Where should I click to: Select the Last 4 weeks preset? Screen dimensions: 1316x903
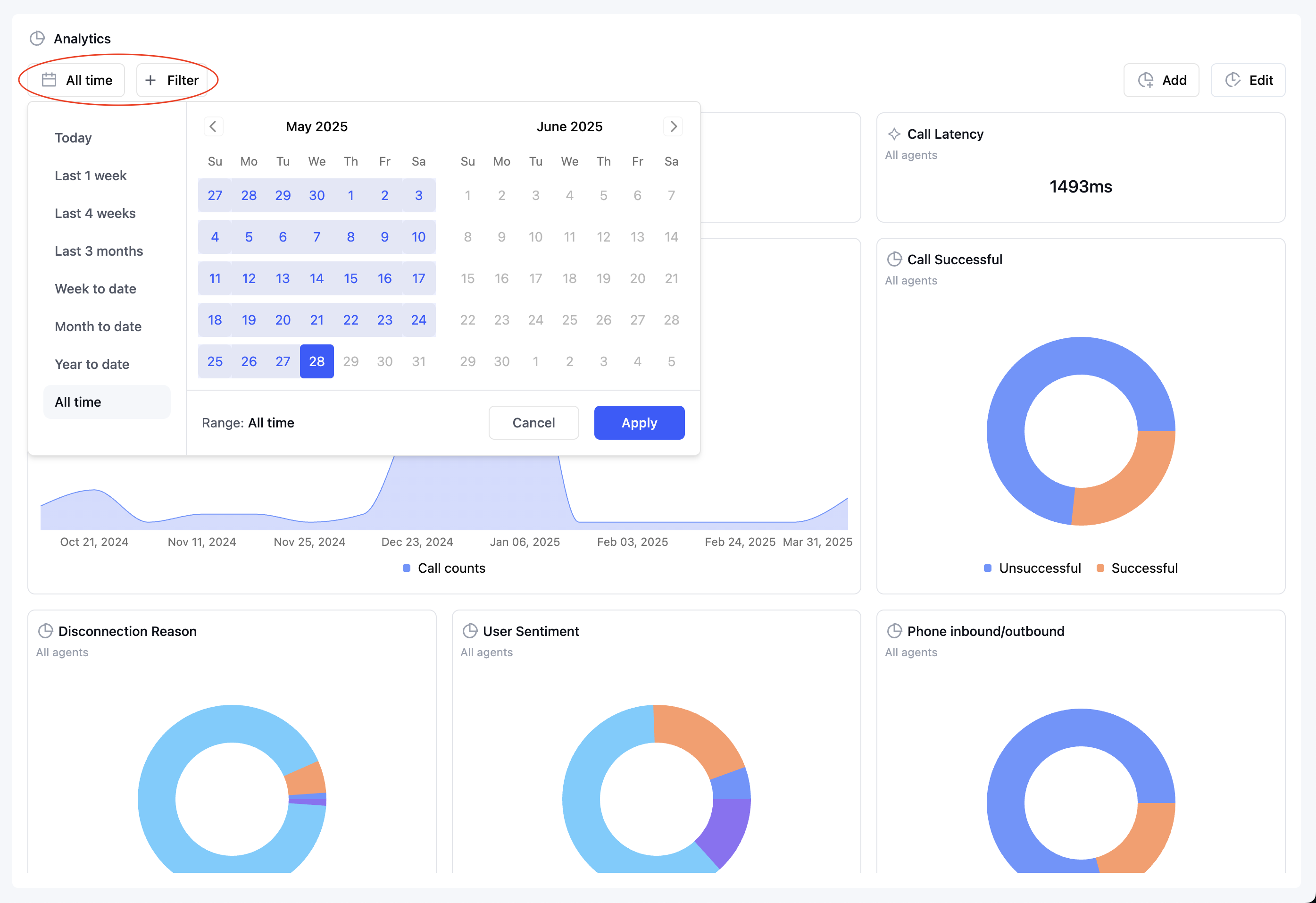pyautogui.click(x=95, y=213)
